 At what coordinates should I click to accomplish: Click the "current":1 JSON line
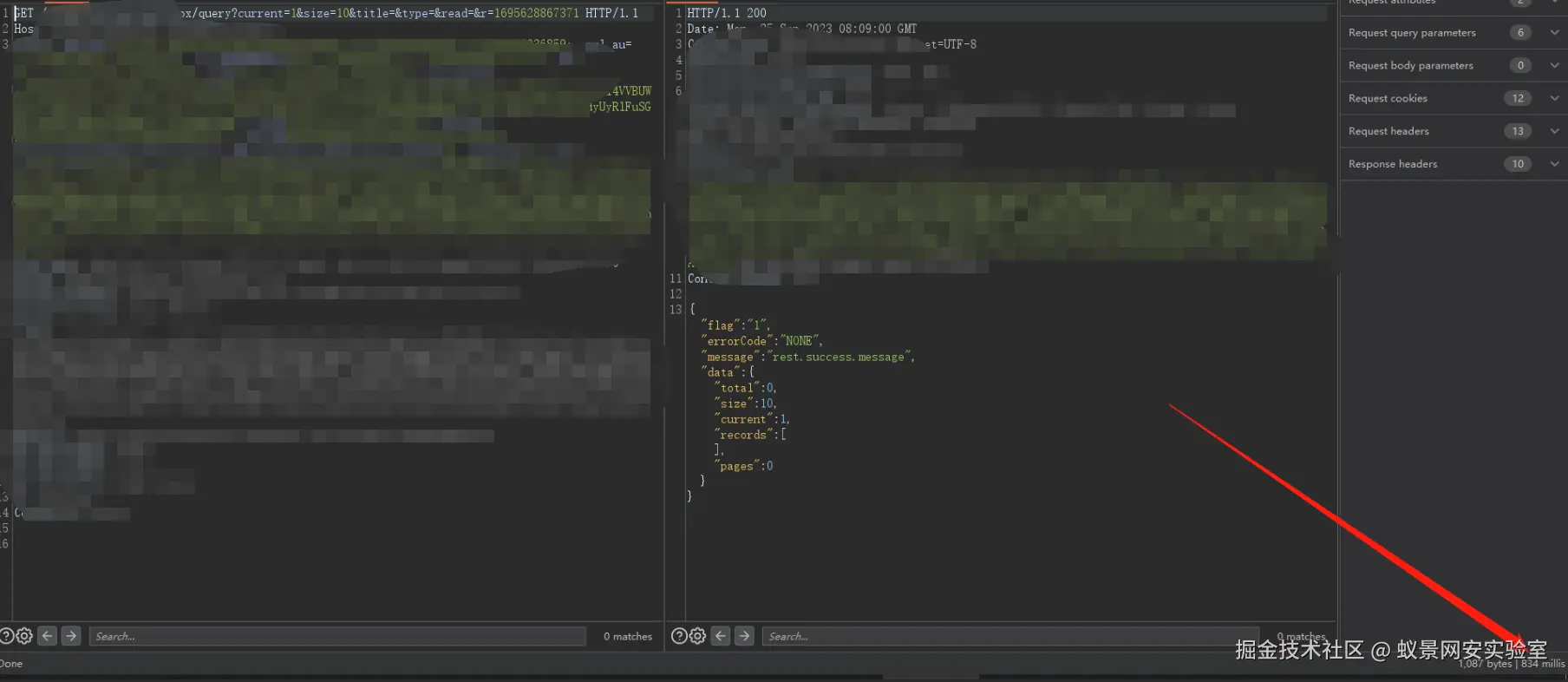click(751, 419)
